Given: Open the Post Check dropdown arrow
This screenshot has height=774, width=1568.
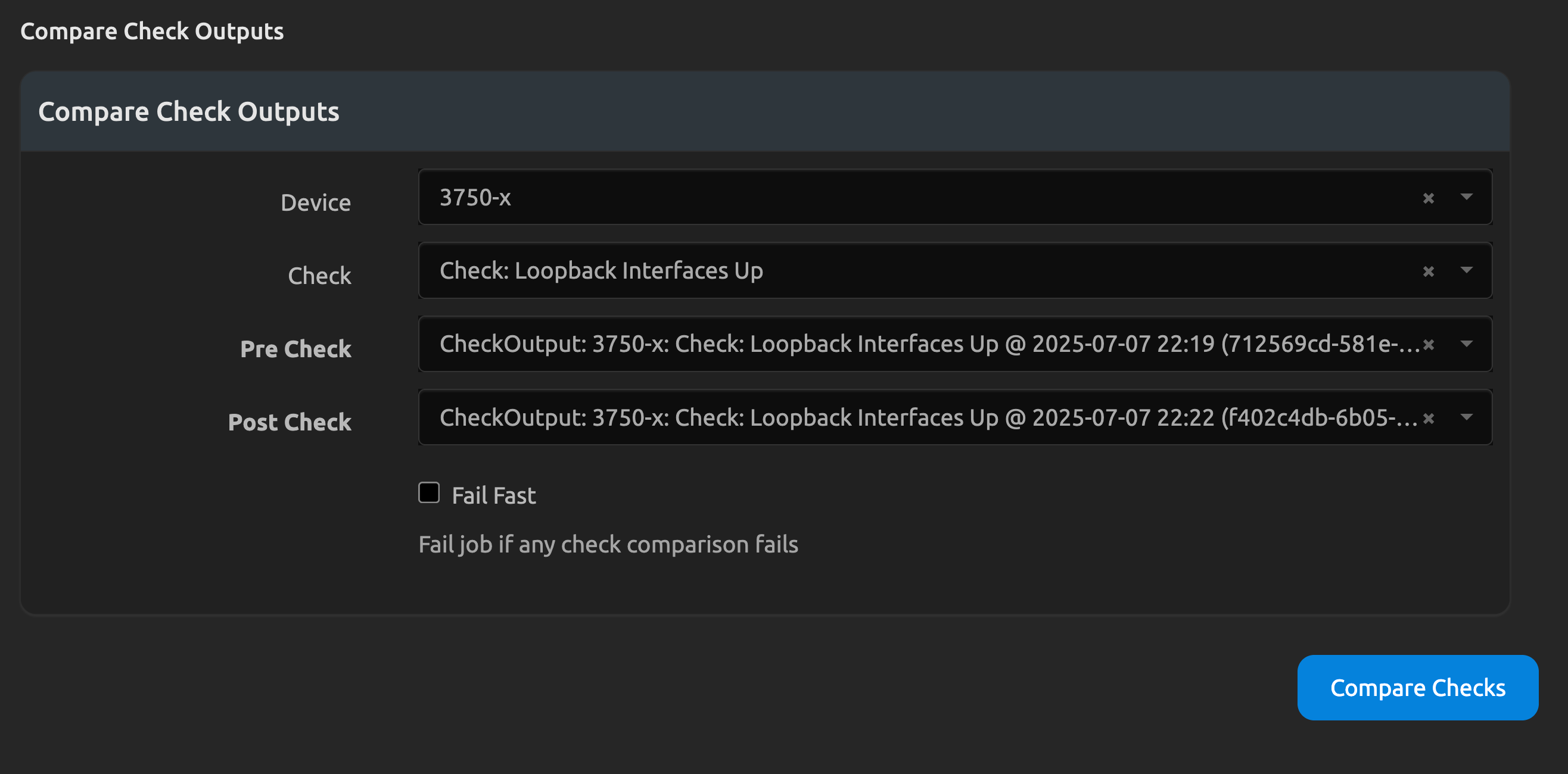Looking at the screenshot, I should tap(1466, 417).
